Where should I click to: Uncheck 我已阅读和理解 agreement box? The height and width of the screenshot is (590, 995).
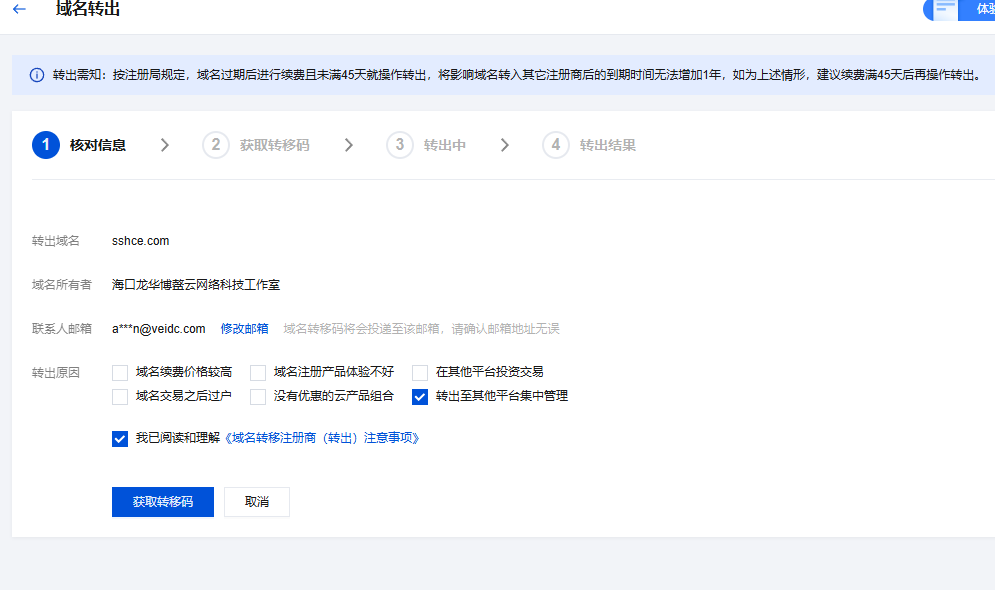tap(120, 438)
